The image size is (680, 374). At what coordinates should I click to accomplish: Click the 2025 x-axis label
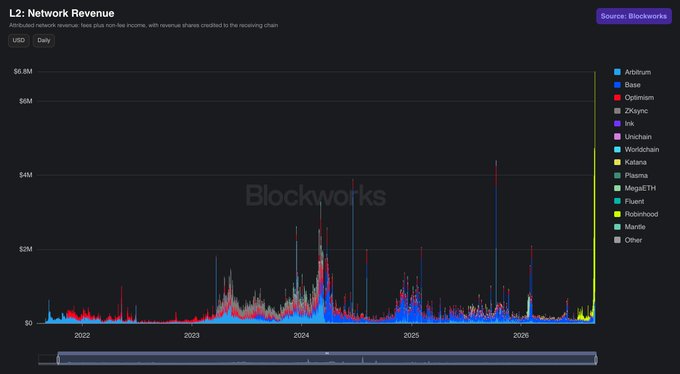click(411, 335)
